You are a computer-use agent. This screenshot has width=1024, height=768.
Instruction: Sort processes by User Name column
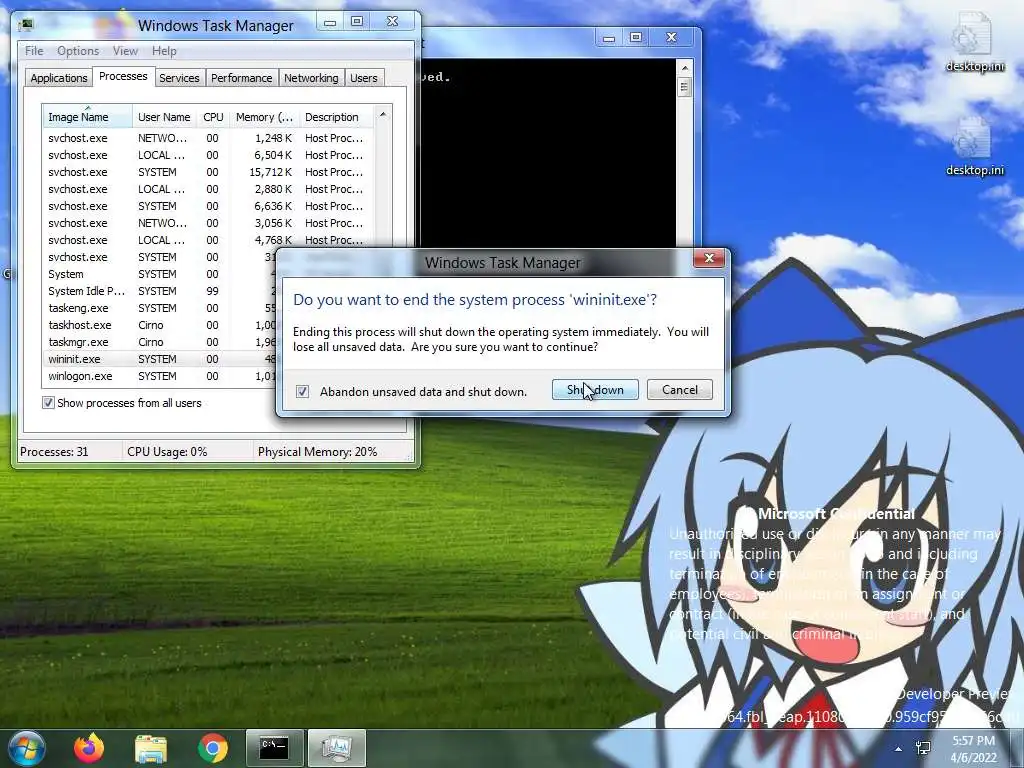pos(164,117)
